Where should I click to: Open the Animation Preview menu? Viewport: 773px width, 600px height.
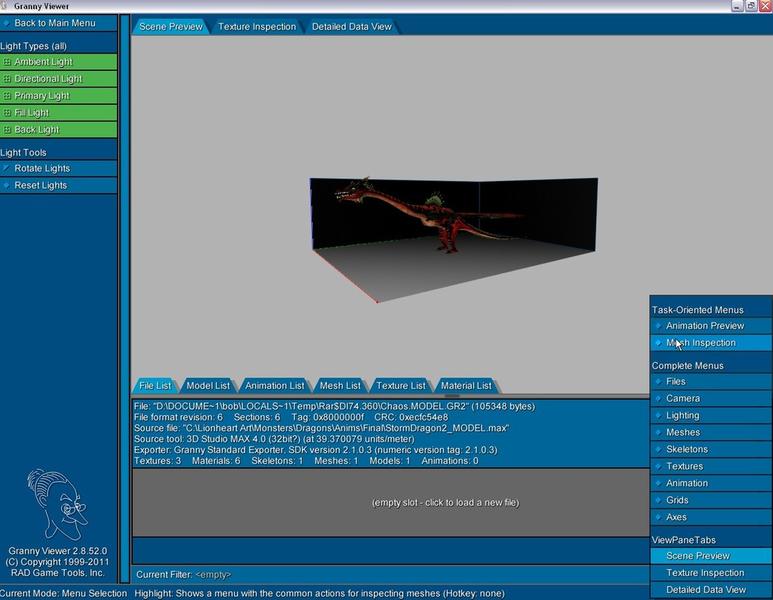pos(710,326)
